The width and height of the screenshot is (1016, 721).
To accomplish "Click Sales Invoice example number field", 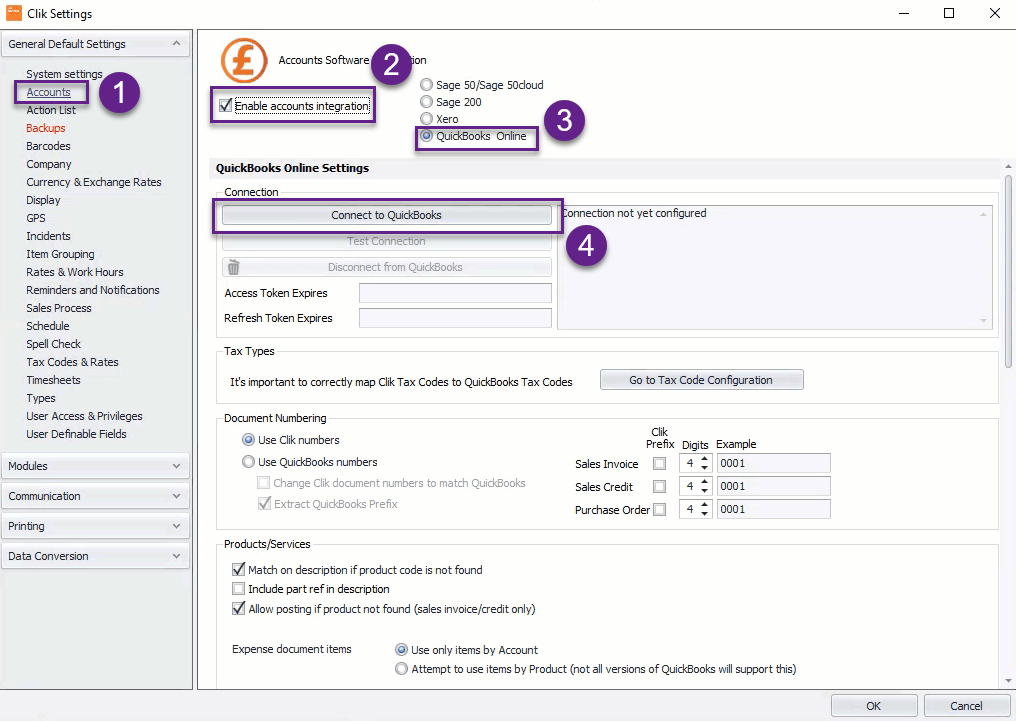I will [774, 463].
